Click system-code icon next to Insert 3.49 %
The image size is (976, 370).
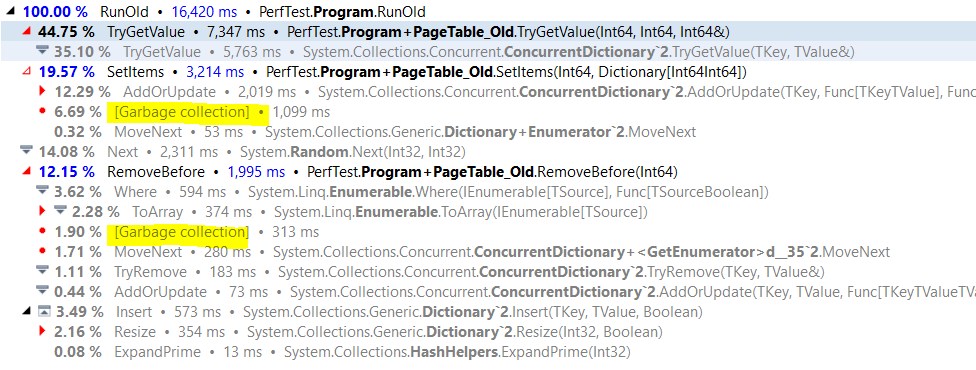click(44, 311)
